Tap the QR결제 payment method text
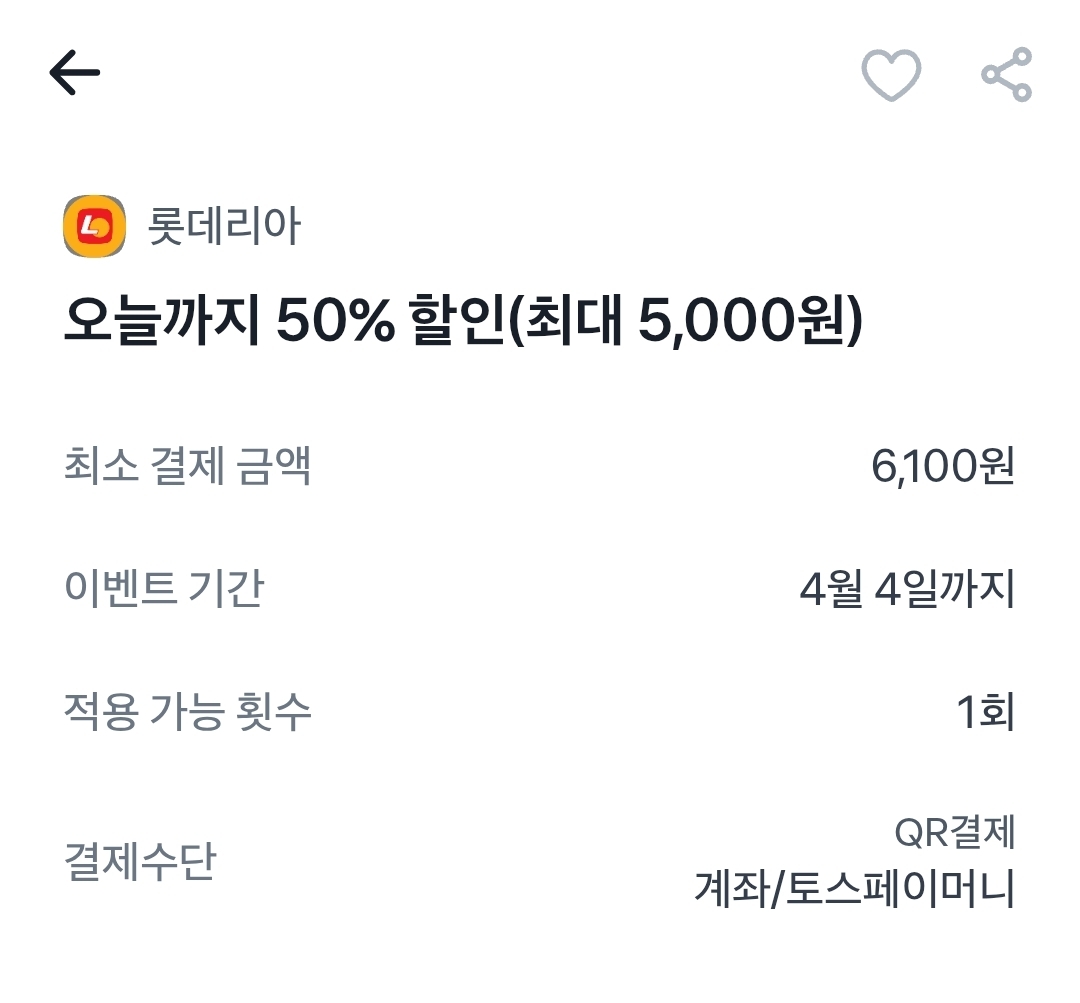Viewport: 1080px width, 1003px height. (954, 832)
